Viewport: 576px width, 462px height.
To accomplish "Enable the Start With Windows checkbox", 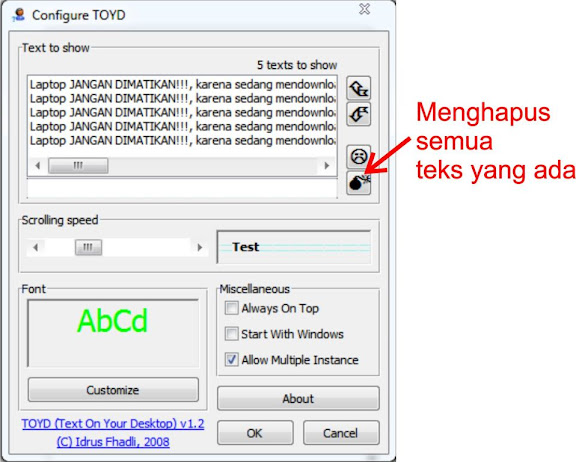I will coord(231,334).
